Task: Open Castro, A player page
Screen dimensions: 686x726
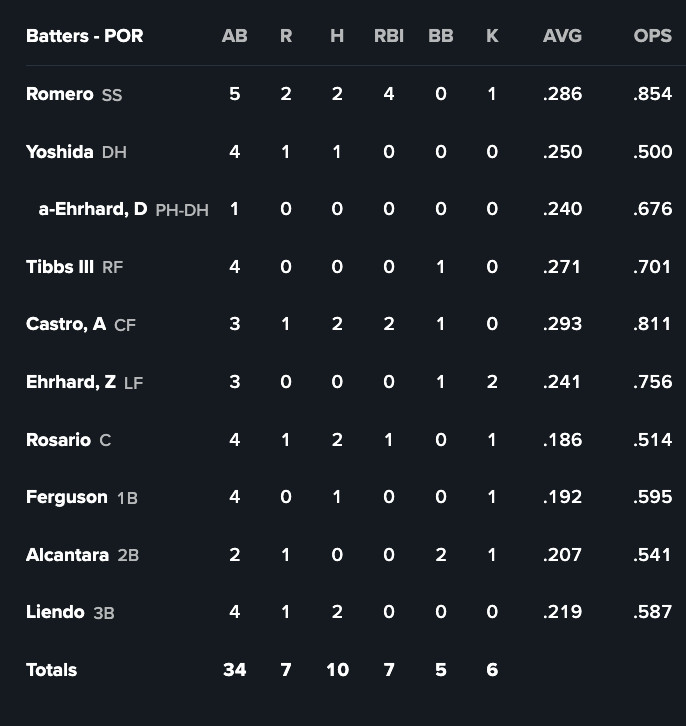Action: click(x=66, y=324)
